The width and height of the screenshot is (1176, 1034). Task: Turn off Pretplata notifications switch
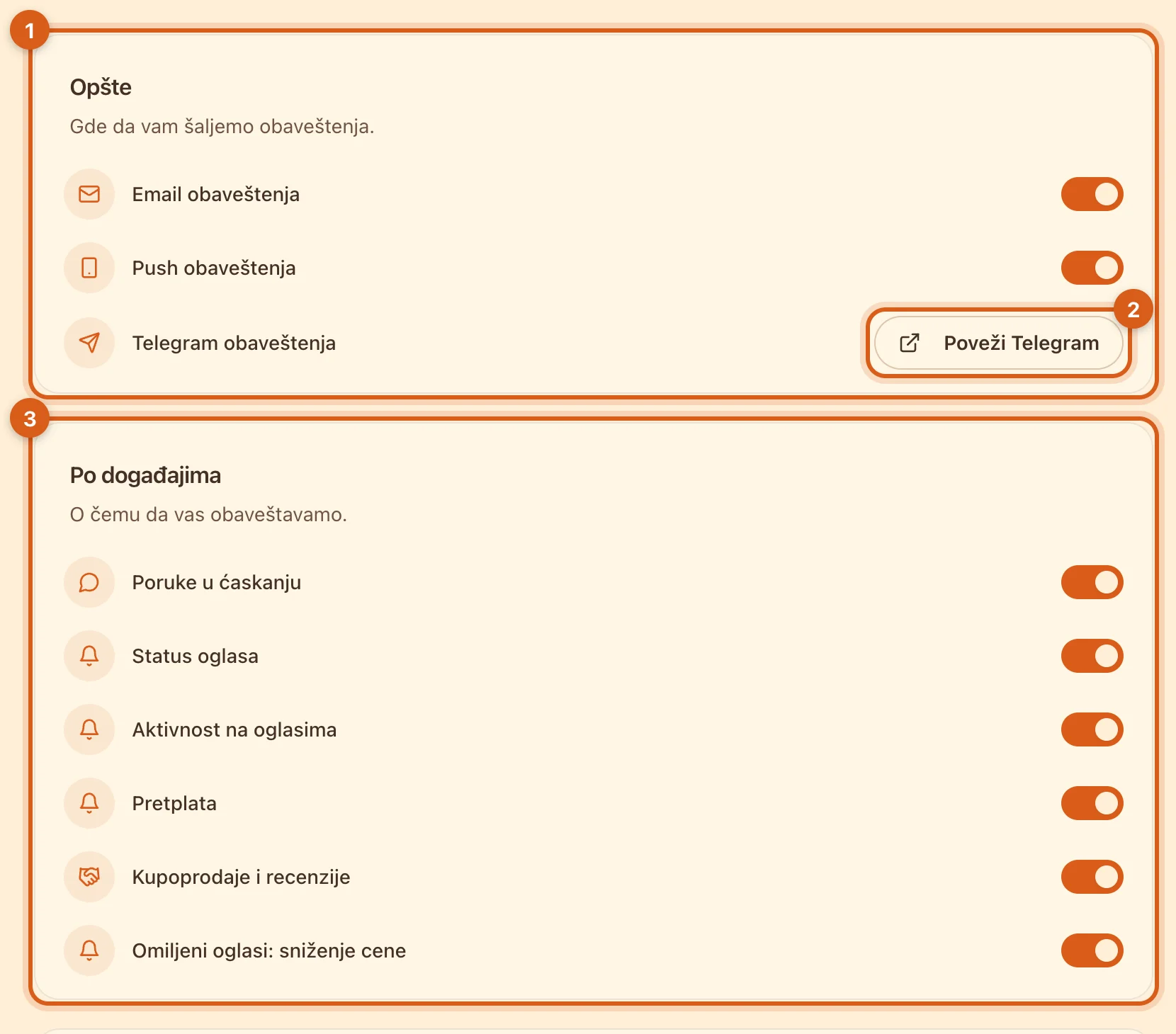click(1092, 803)
